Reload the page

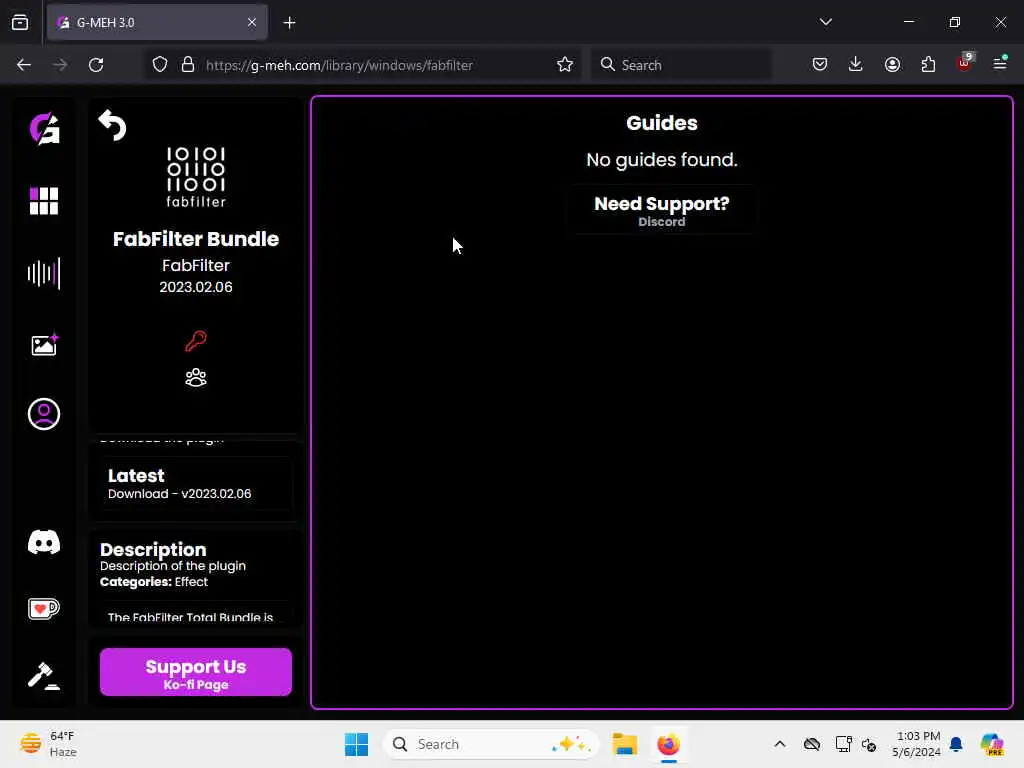click(96, 65)
